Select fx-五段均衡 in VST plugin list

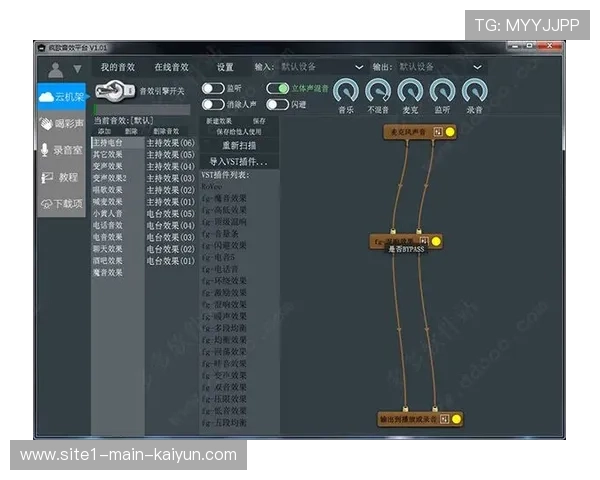(224, 423)
